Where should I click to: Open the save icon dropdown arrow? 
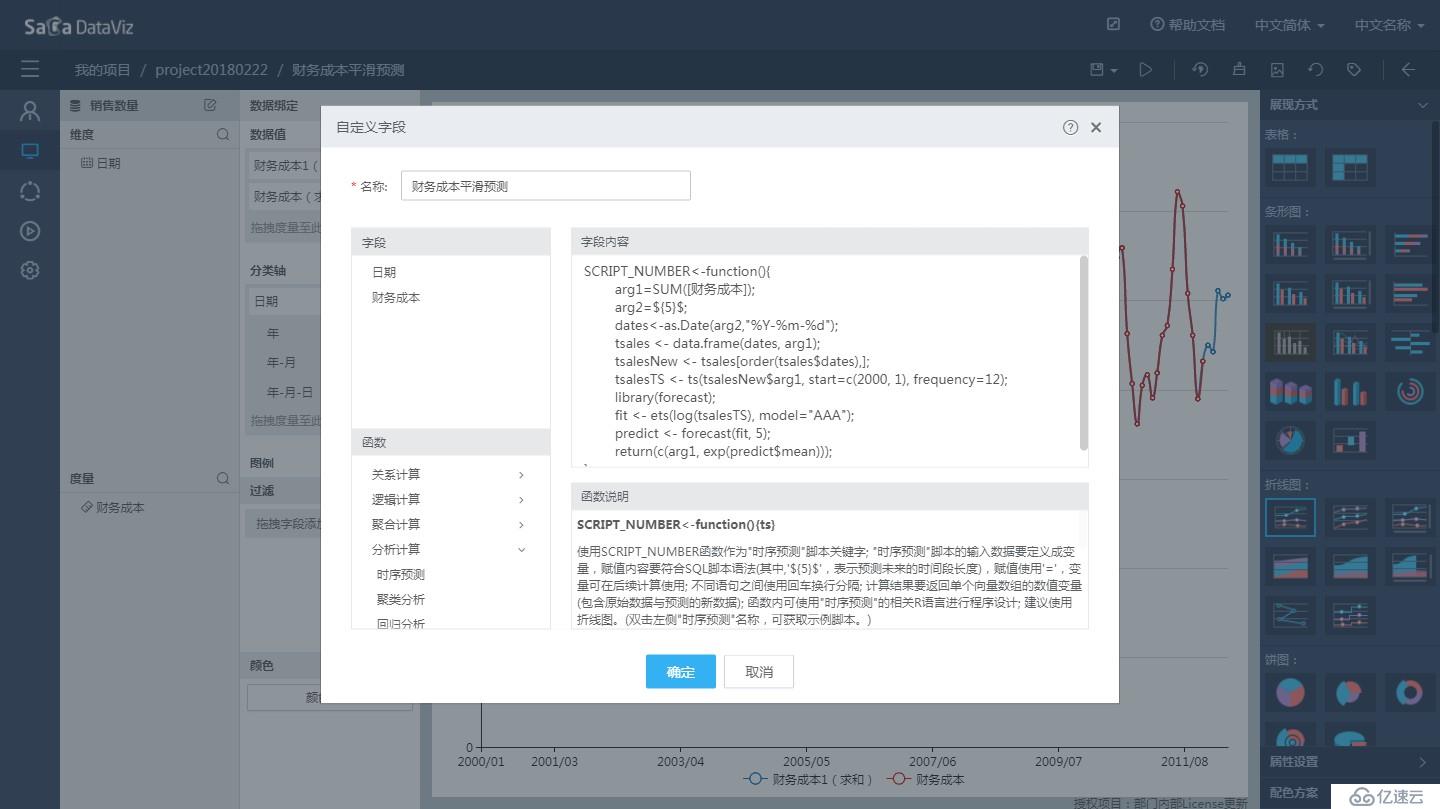click(1113, 69)
